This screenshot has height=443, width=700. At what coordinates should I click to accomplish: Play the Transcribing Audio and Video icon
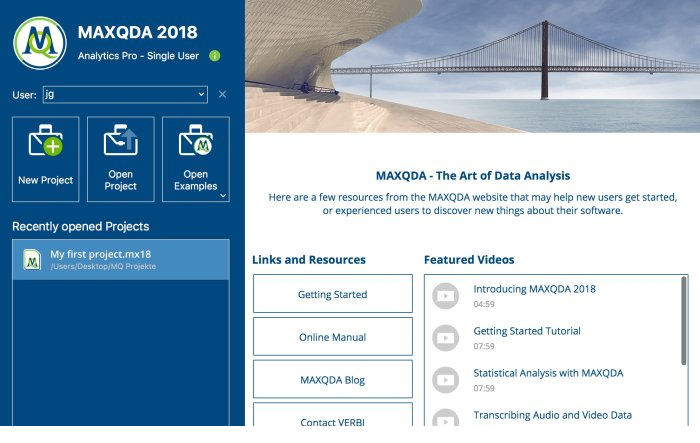(445, 420)
